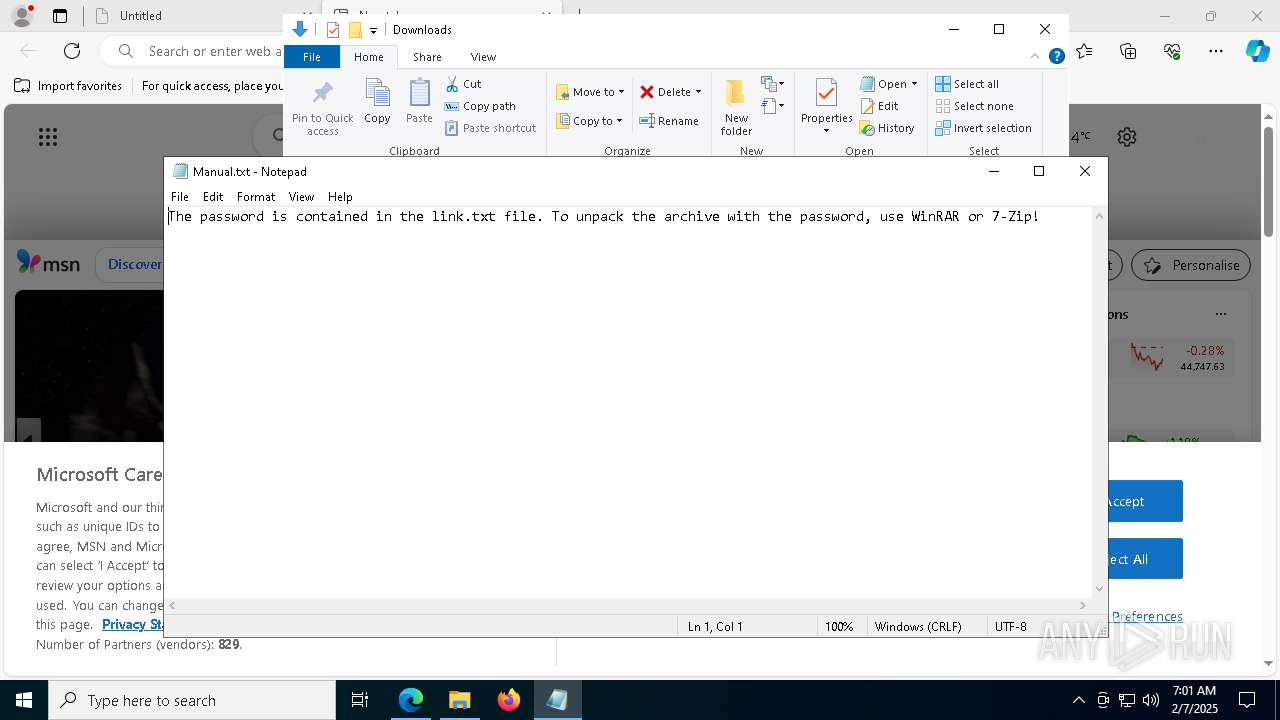The width and height of the screenshot is (1280, 720).
Task: Click Select all in Explorer ribbon
Action: coord(967,84)
